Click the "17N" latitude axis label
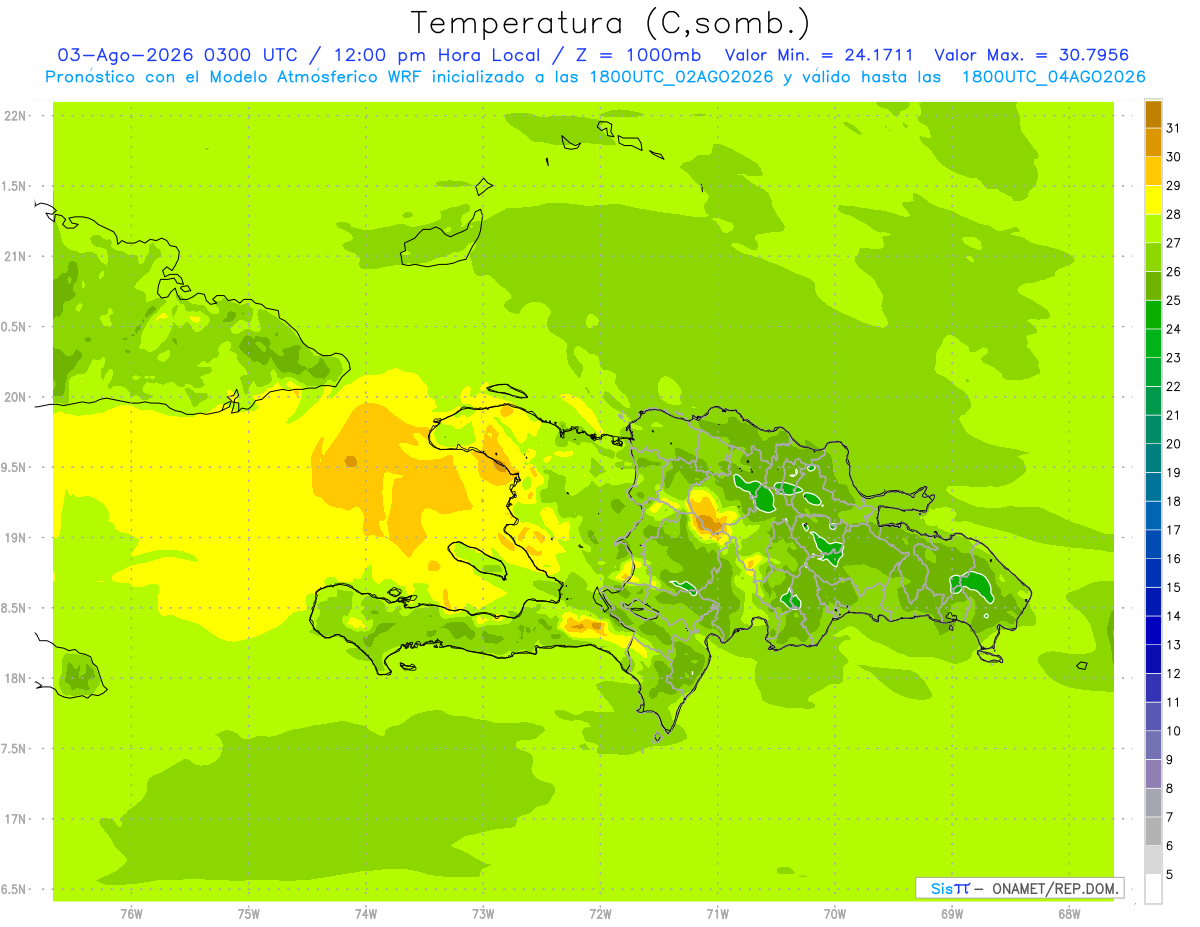Screen dimensions: 1200x927 click(x=16, y=819)
